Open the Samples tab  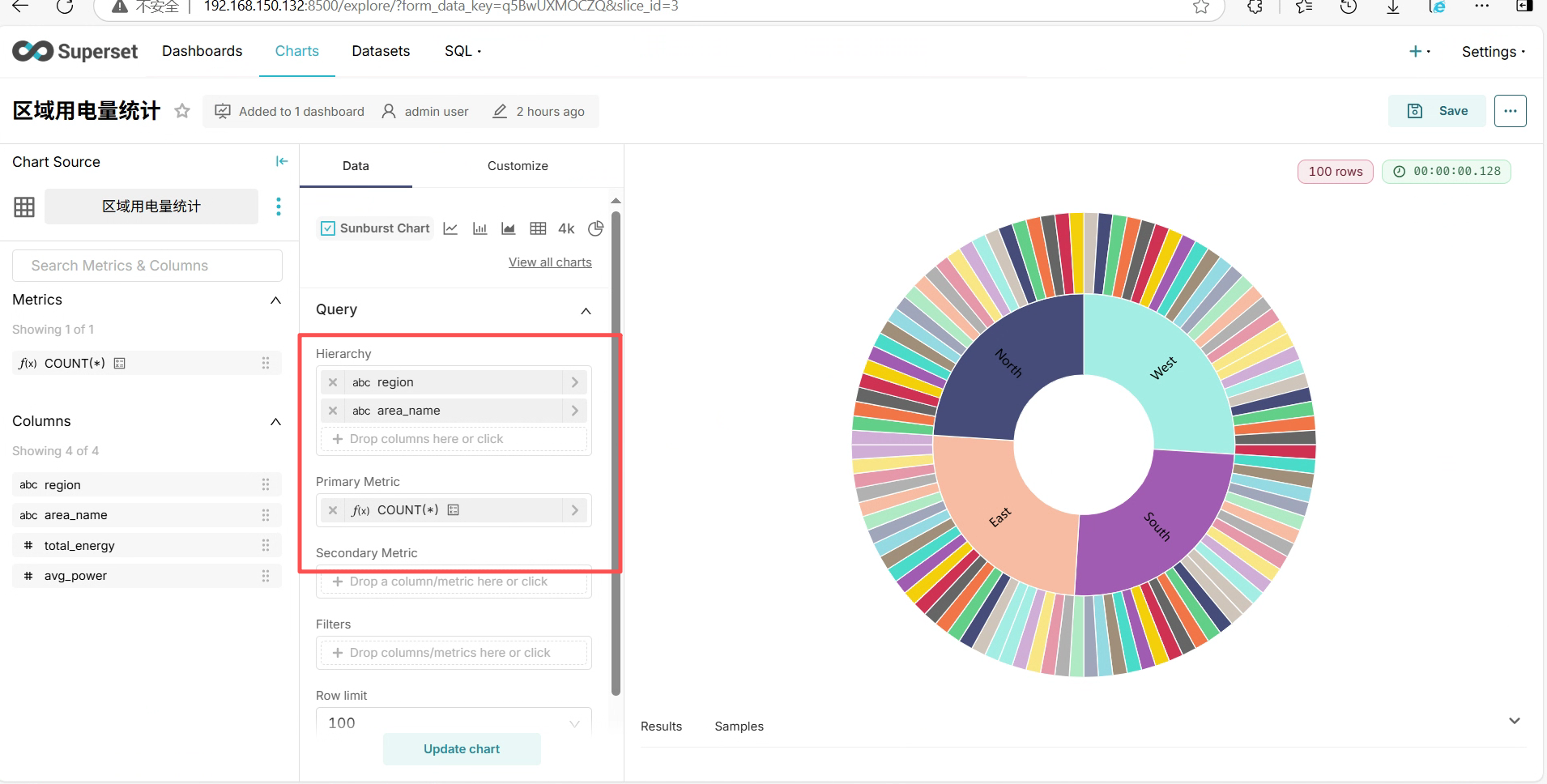coord(739,726)
